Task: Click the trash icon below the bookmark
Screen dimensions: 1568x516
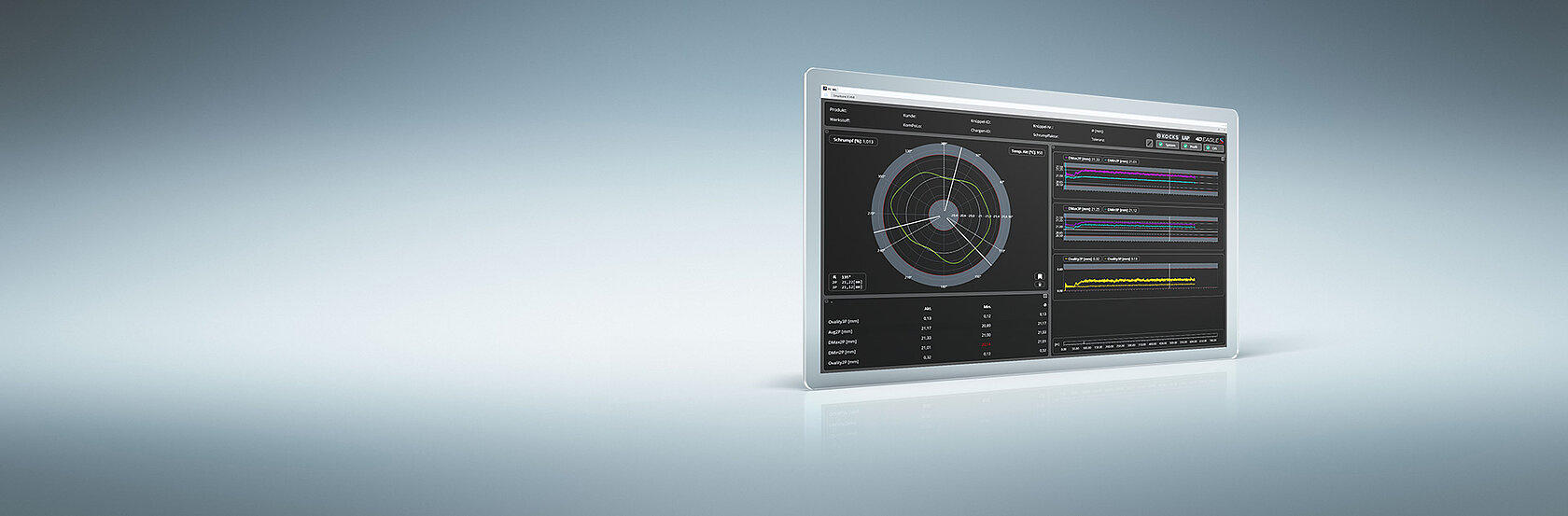Action: point(1040,286)
